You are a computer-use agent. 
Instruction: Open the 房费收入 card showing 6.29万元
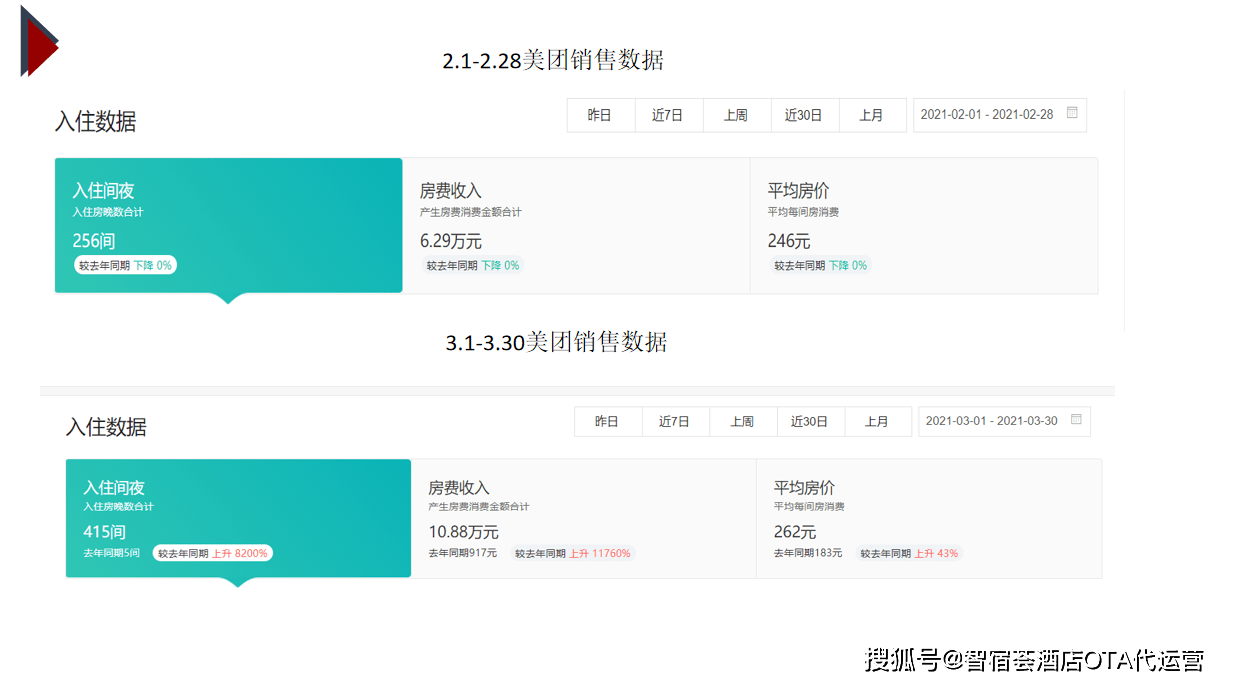coord(575,225)
